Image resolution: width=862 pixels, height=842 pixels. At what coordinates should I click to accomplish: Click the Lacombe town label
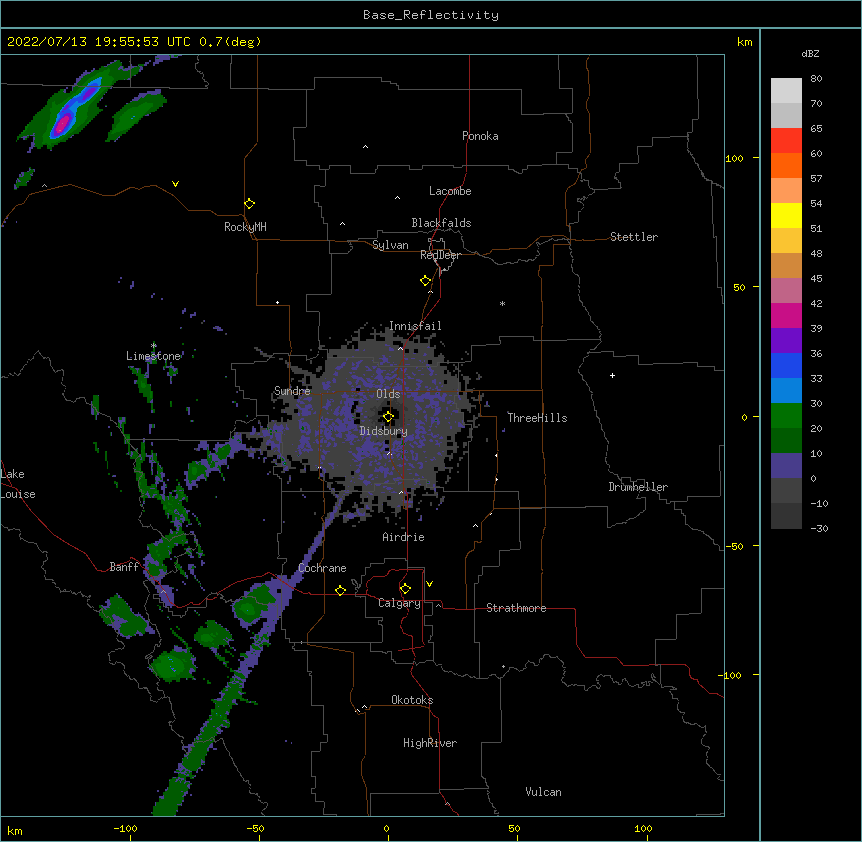[450, 191]
